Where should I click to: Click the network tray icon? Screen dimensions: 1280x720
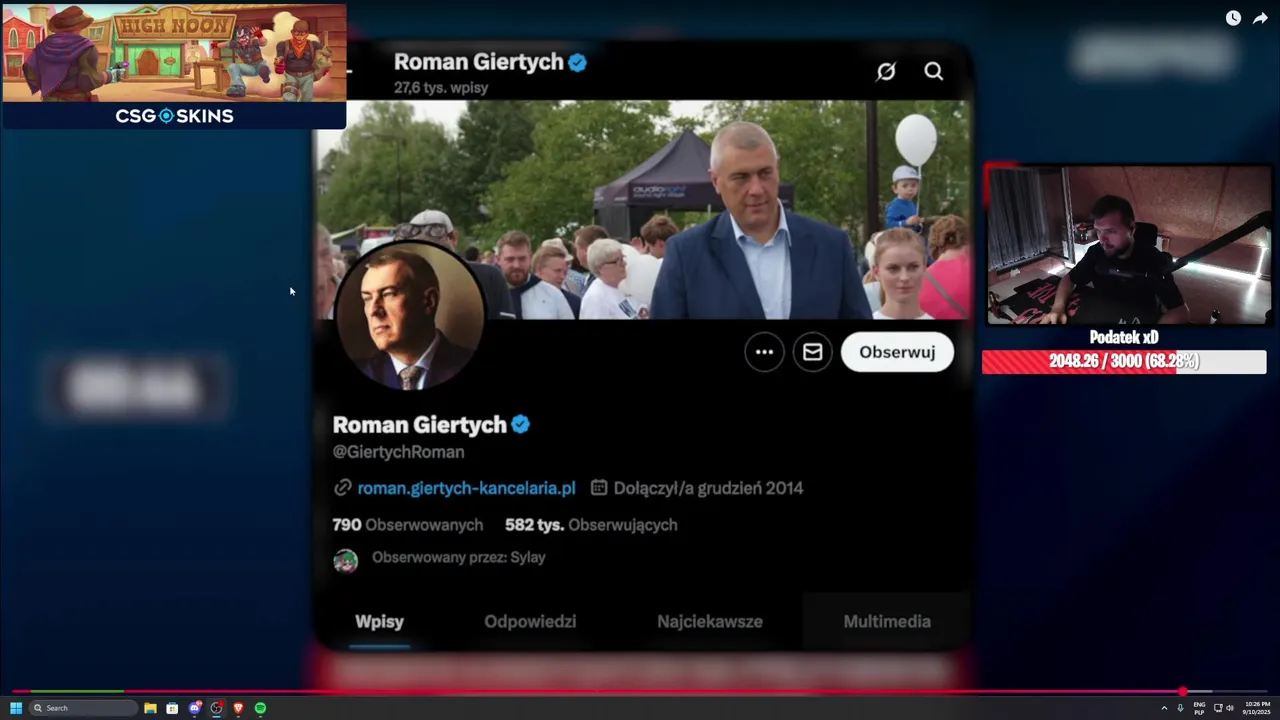(x=1218, y=708)
